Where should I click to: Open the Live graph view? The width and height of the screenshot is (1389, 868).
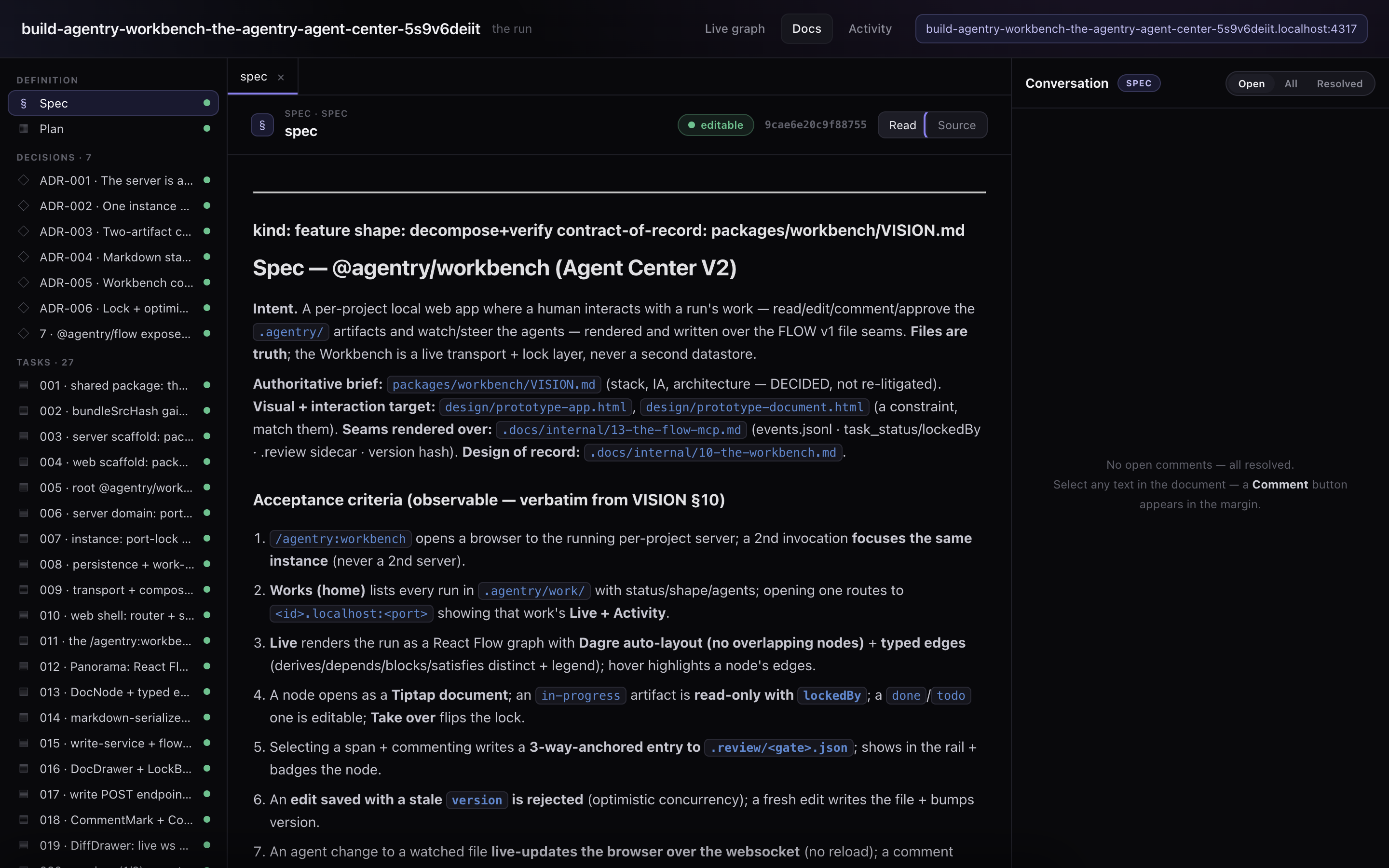(x=735, y=29)
